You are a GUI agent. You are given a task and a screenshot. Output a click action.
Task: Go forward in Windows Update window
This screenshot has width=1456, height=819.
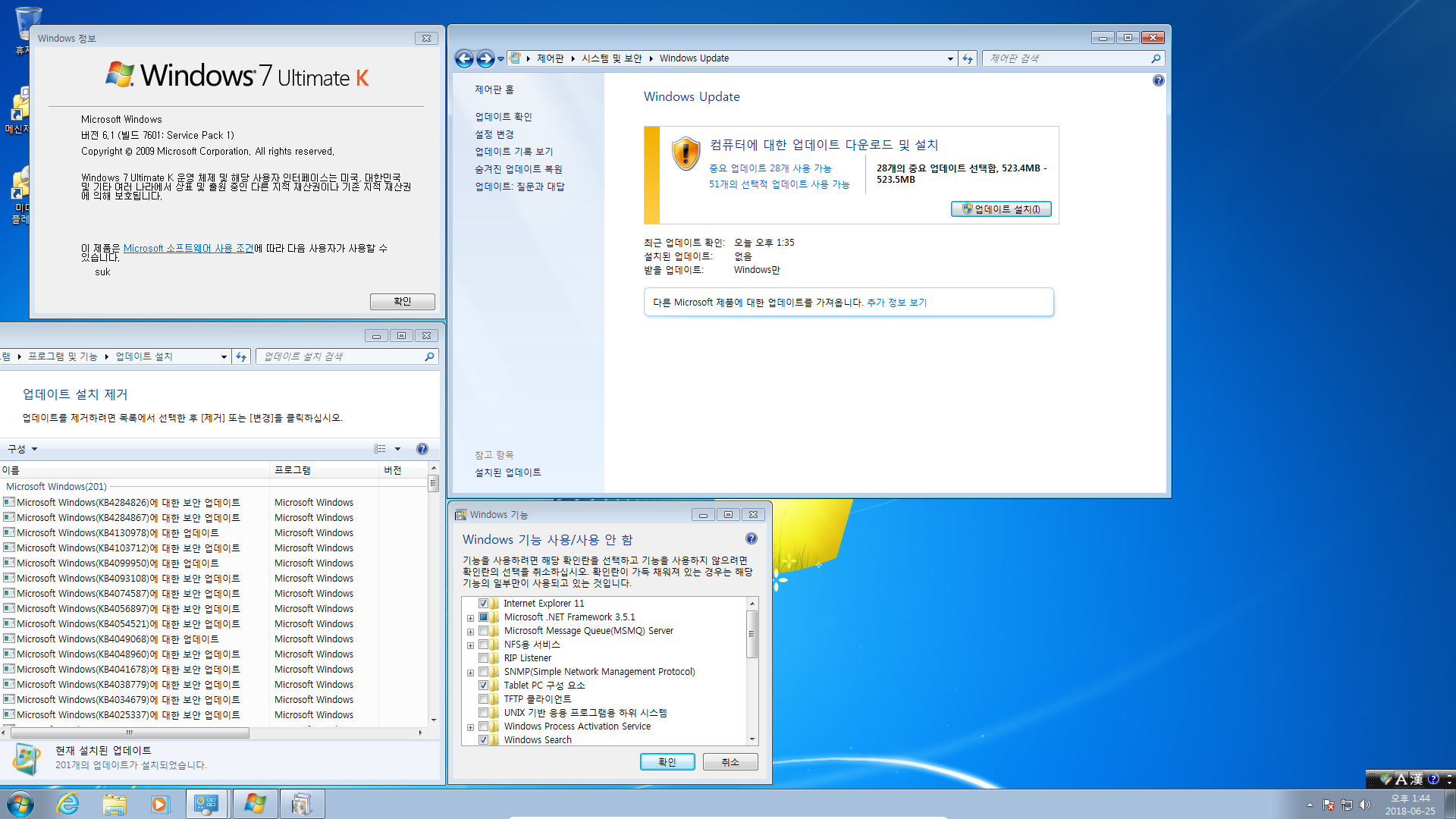(x=485, y=58)
